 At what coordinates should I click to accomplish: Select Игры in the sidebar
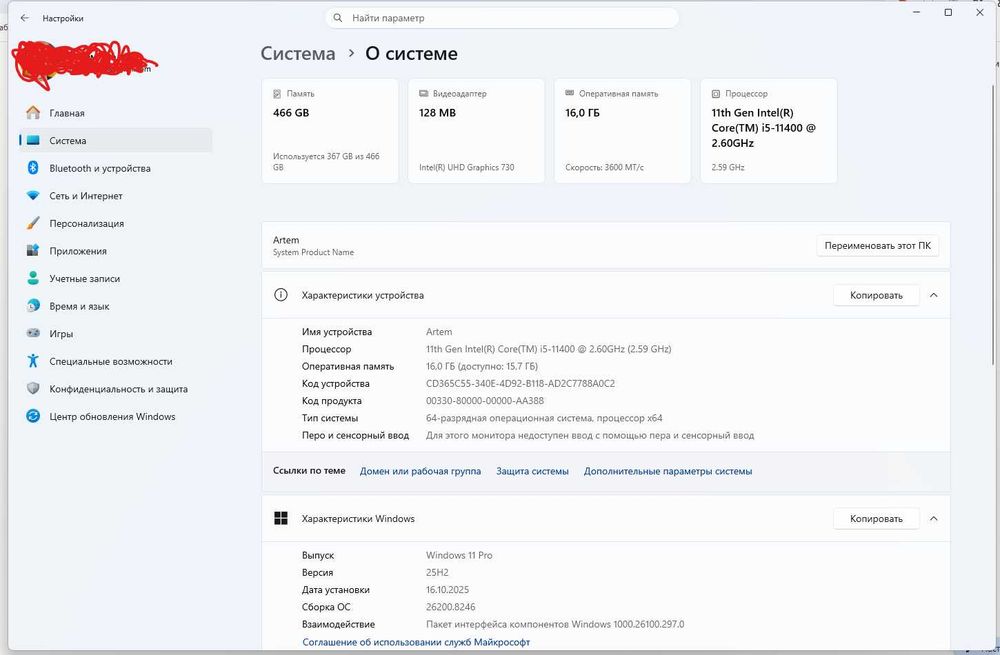pos(115,334)
